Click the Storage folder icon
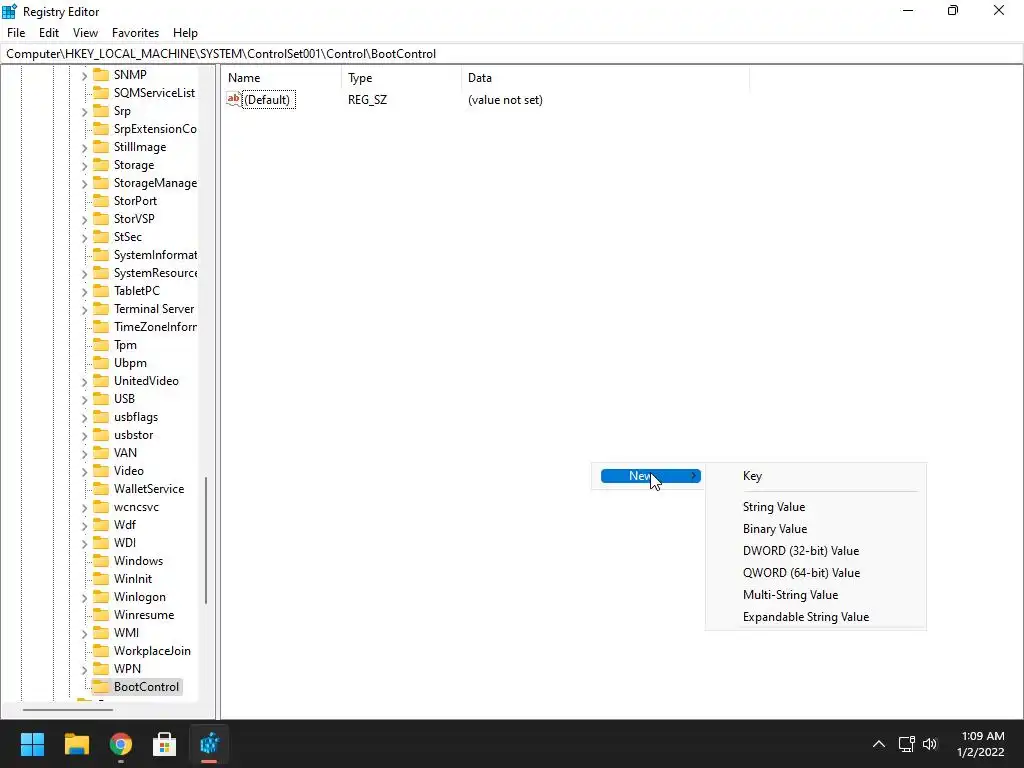The height and width of the screenshot is (768, 1024). click(101, 165)
